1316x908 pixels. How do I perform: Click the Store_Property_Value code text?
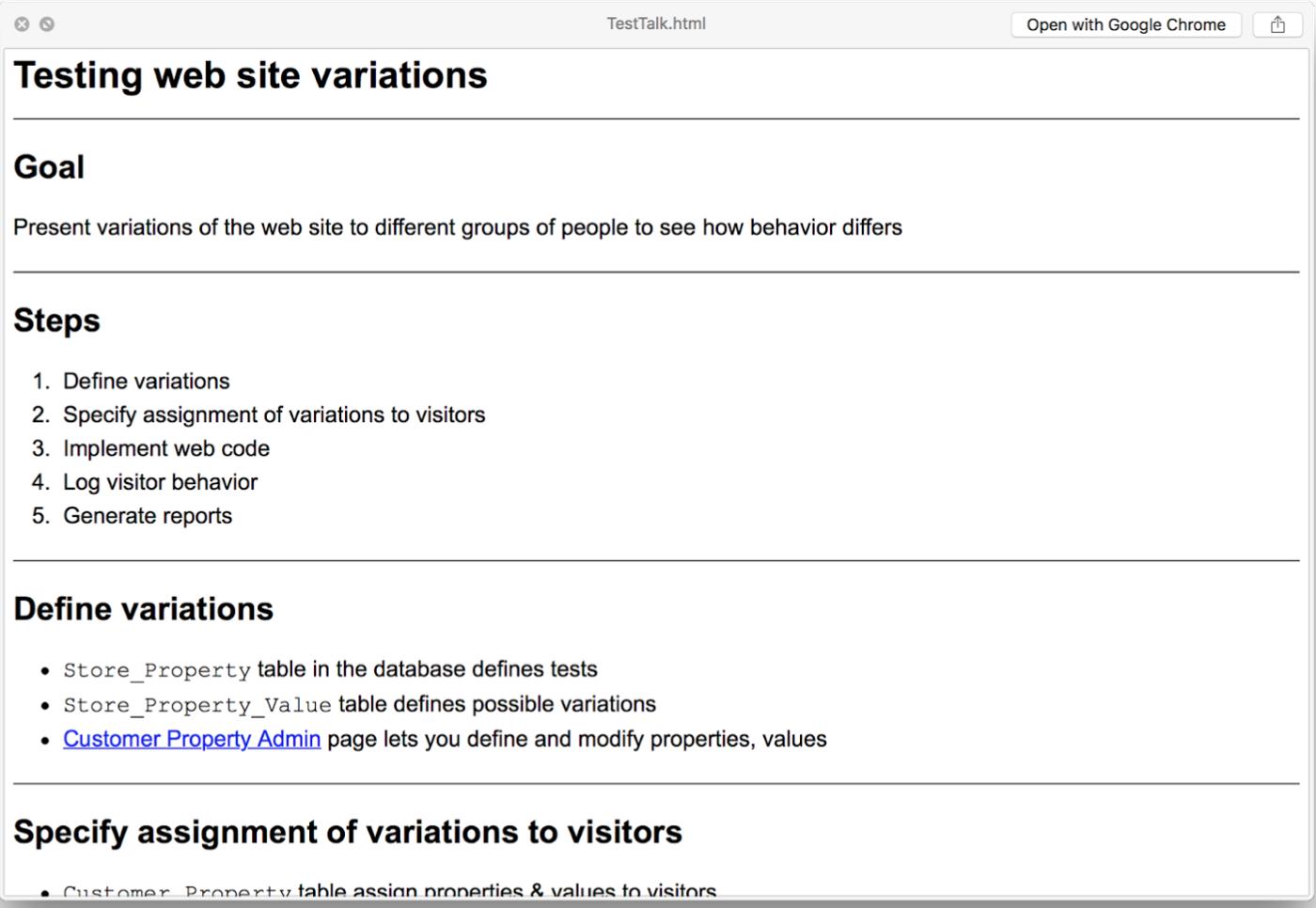click(197, 705)
